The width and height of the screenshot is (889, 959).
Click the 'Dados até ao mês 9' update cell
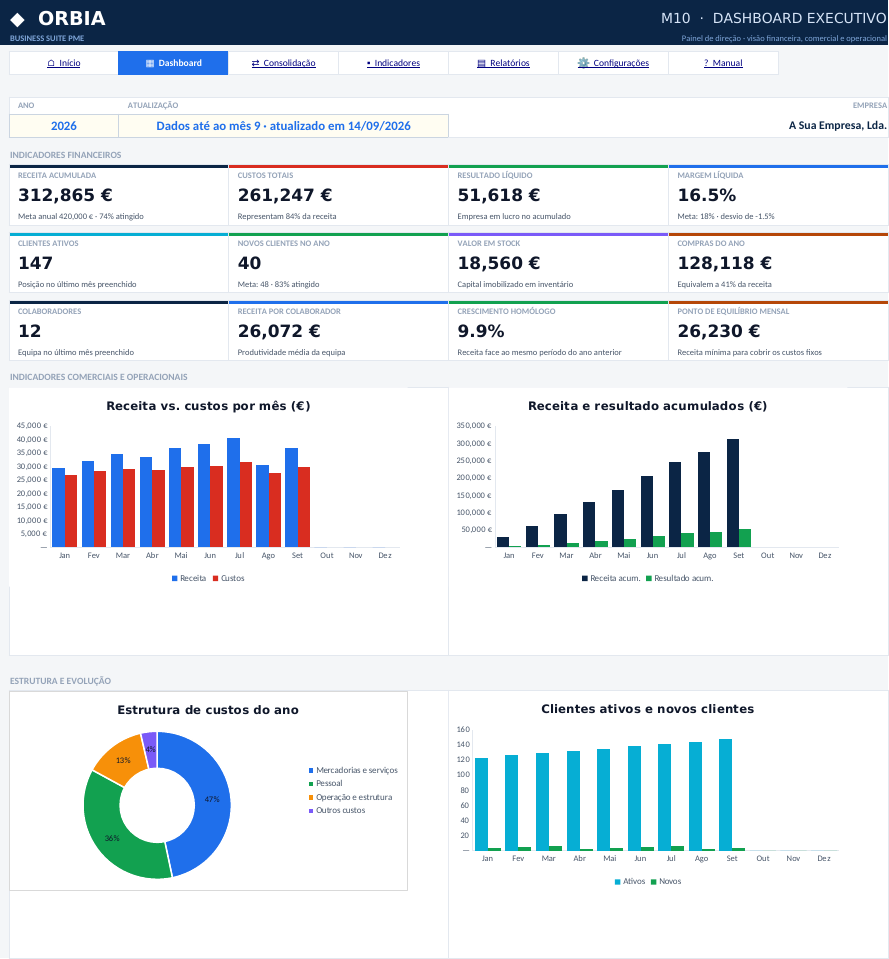click(x=283, y=126)
